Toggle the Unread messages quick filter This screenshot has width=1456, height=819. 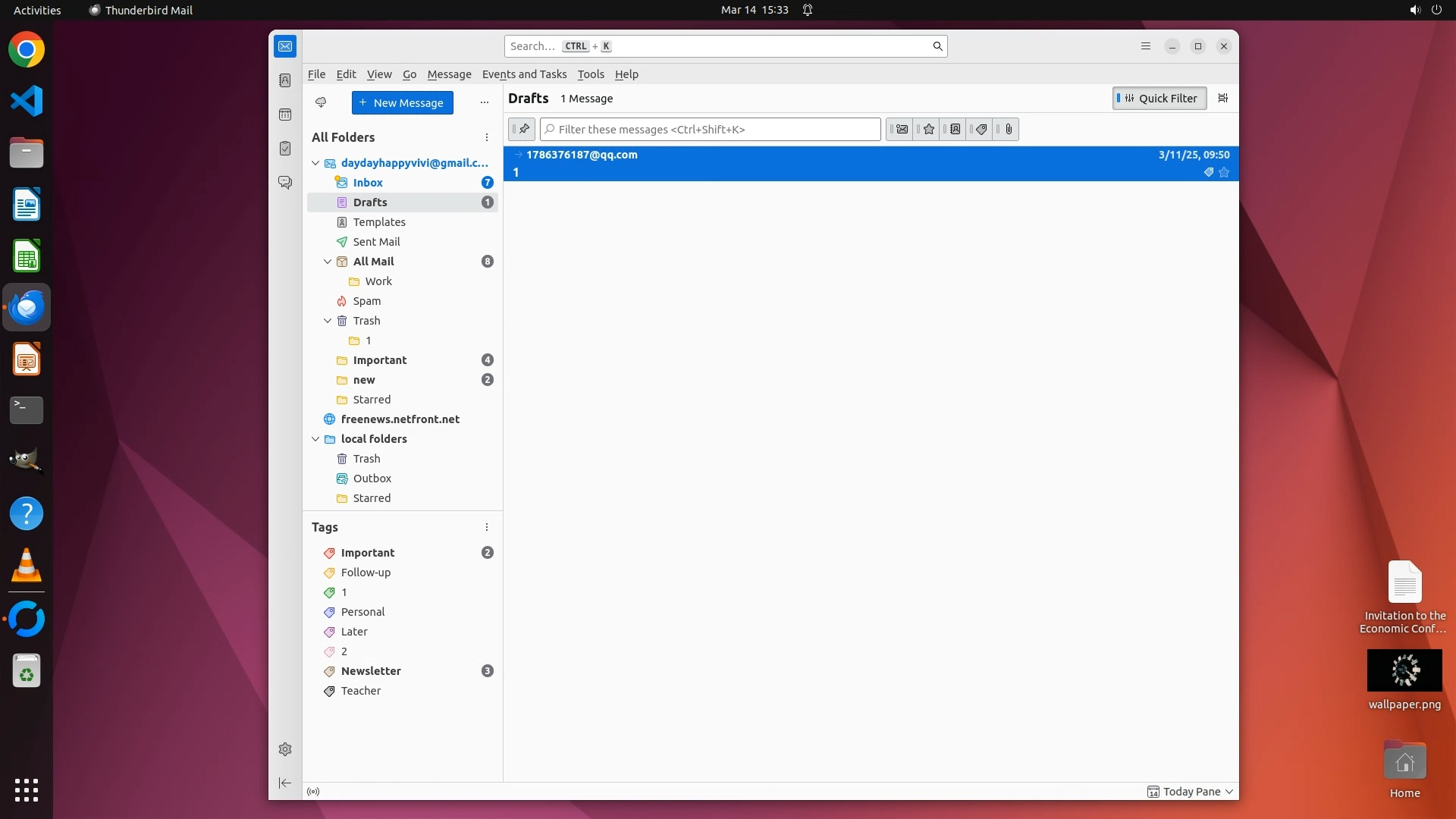(901, 129)
